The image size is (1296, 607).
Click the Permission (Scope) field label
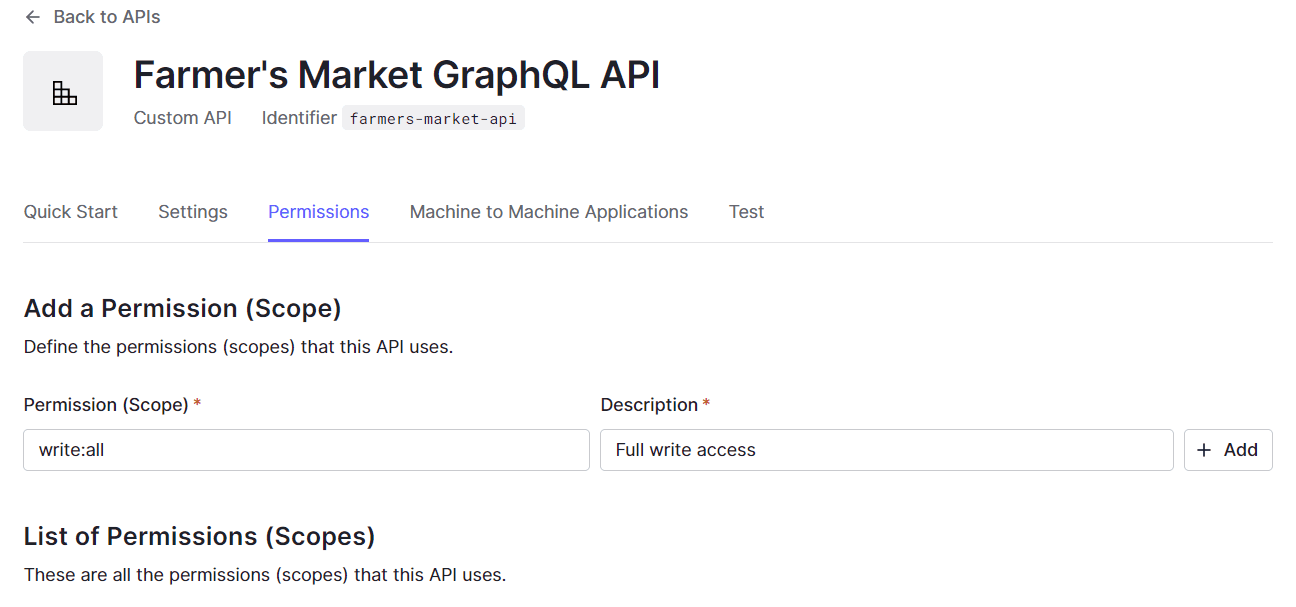[x=106, y=405]
